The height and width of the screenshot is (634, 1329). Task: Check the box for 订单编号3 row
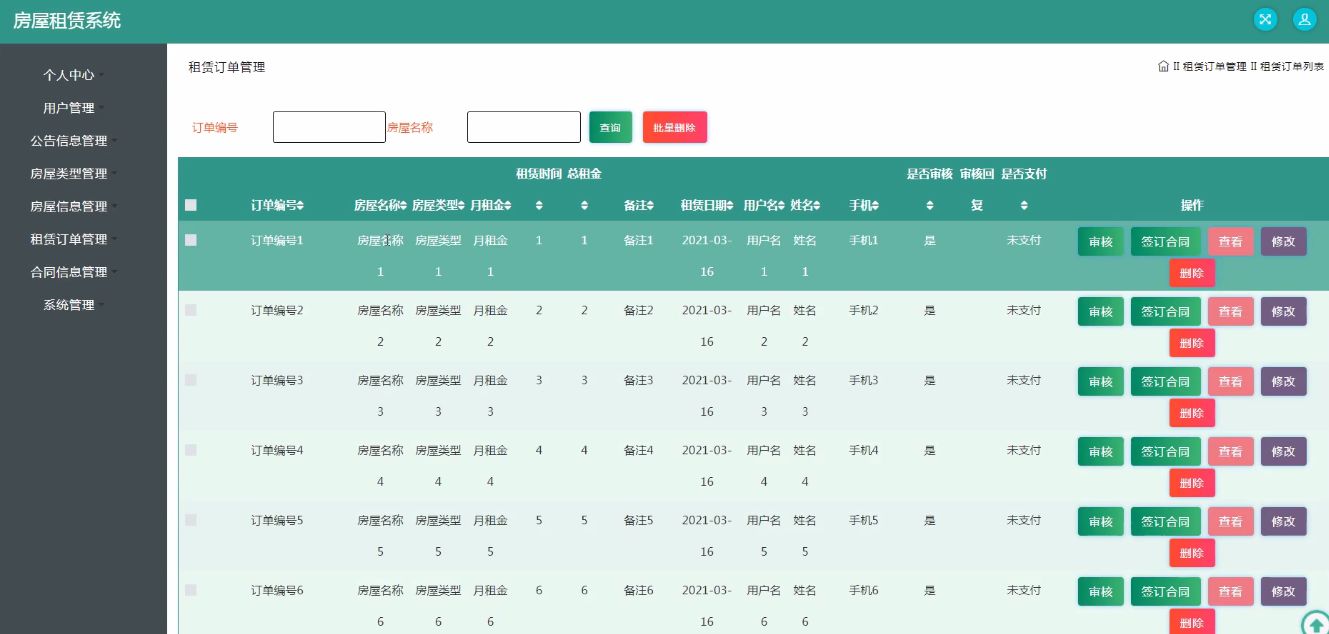tap(191, 380)
